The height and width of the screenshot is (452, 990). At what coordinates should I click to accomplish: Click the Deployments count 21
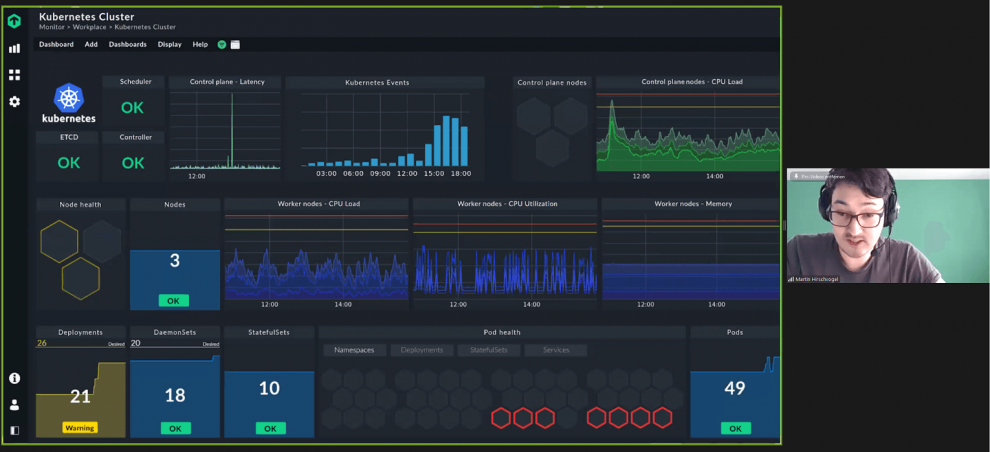(80, 396)
